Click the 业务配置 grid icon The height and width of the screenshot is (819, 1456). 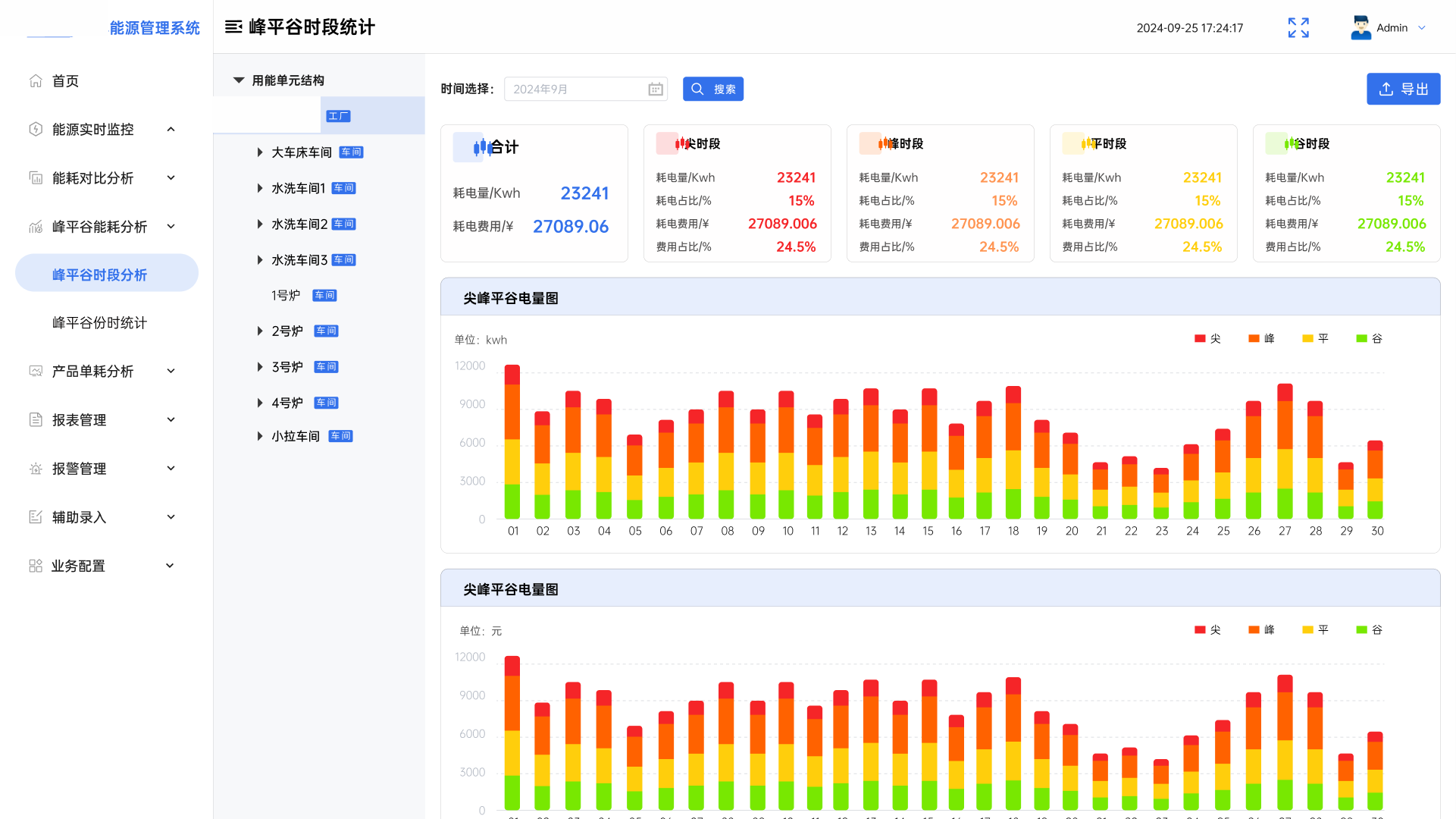(36, 566)
